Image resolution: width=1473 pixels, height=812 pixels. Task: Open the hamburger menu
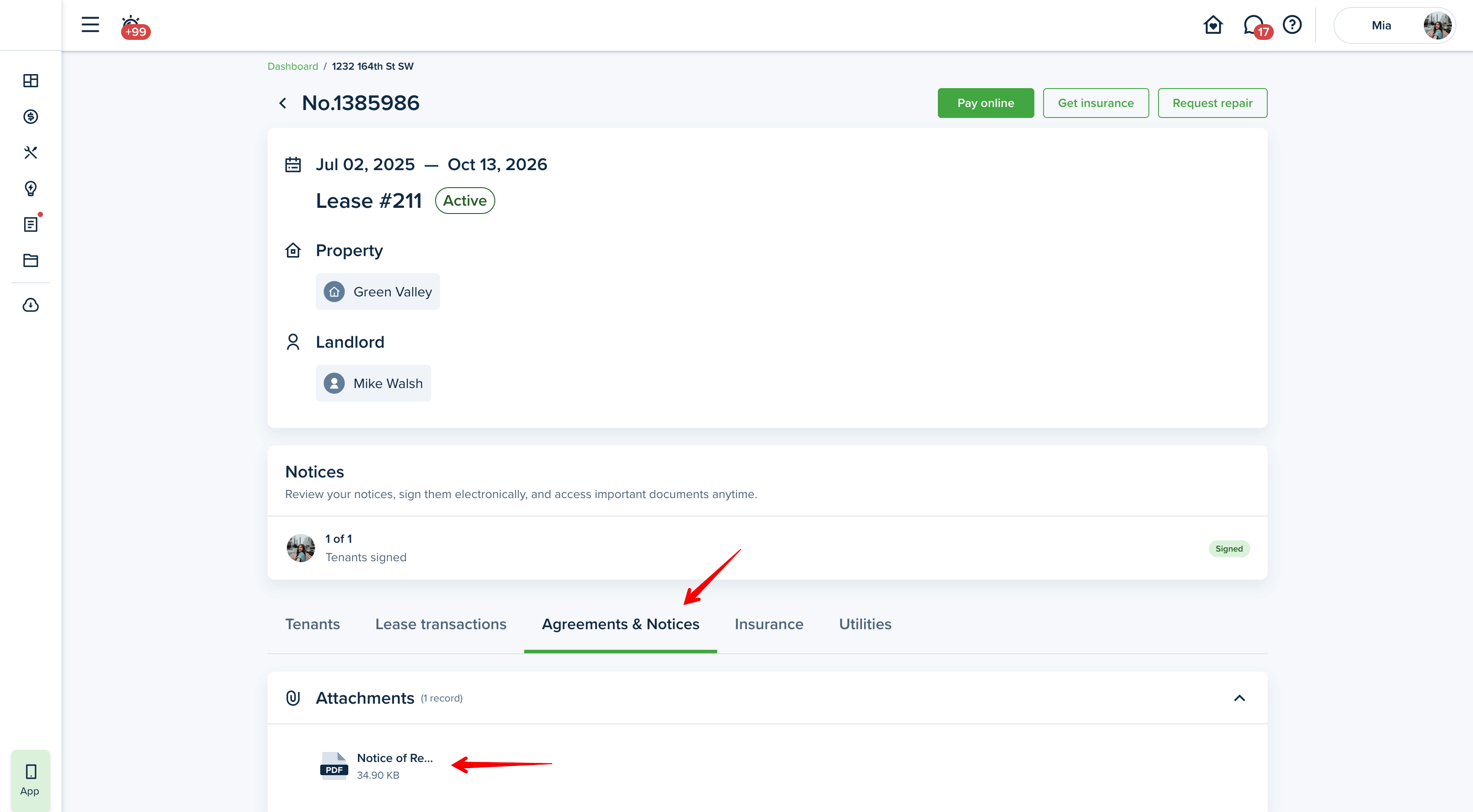click(x=90, y=25)
